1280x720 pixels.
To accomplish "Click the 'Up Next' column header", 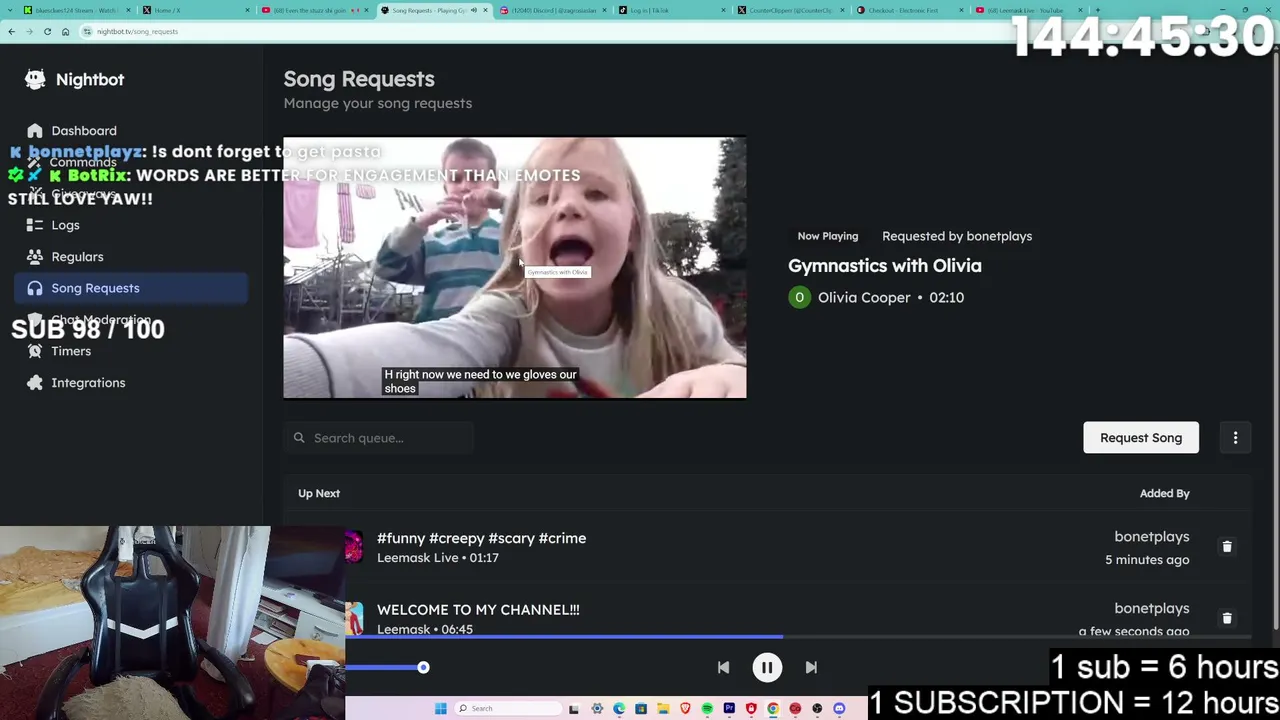I will (x=319, y=493).
